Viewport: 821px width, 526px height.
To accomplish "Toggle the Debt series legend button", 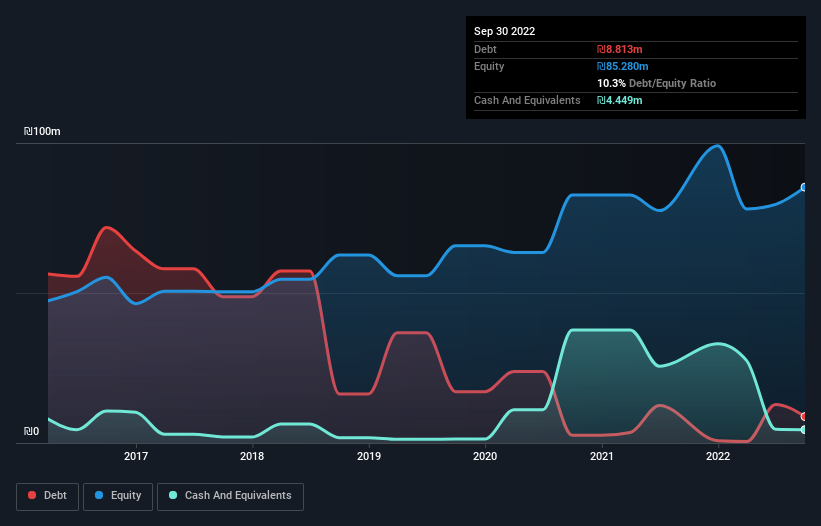I will [x=47, y=496].
